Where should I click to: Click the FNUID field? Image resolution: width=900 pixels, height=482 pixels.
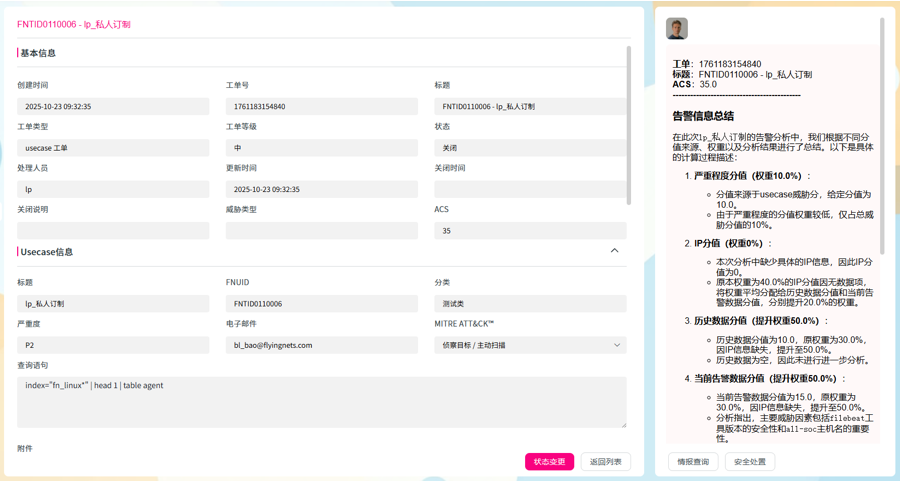click(321, 304)
